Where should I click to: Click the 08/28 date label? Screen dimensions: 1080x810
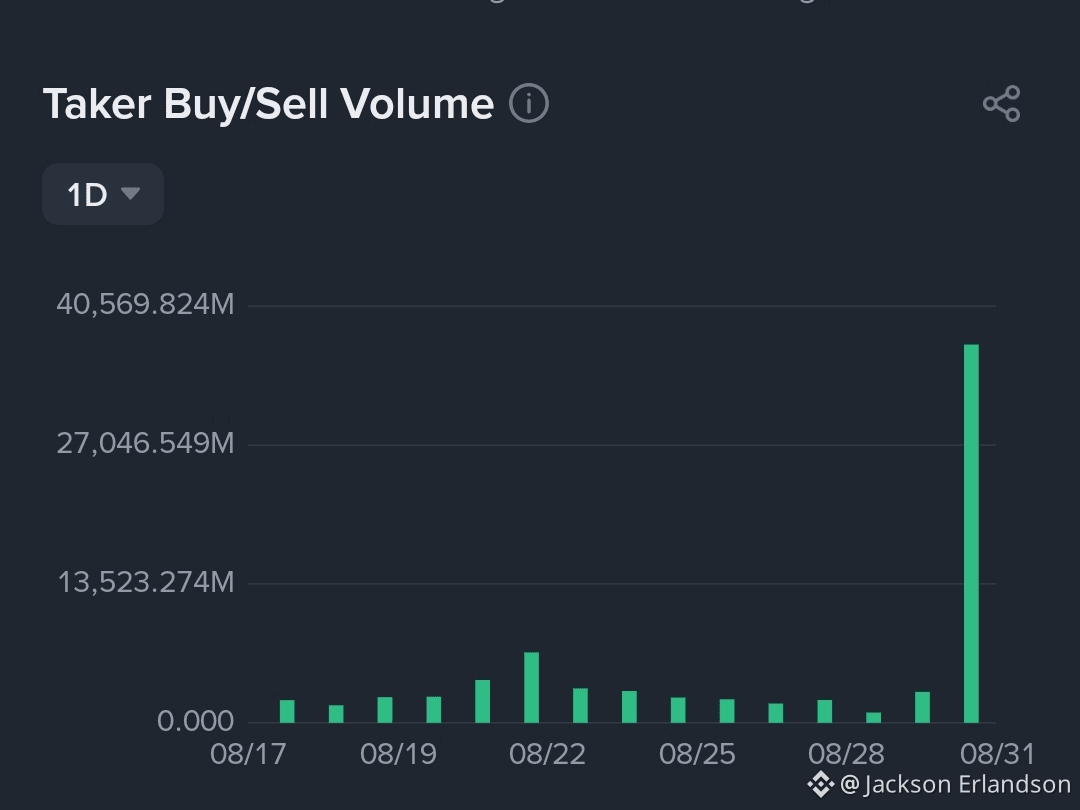(847, 754)
